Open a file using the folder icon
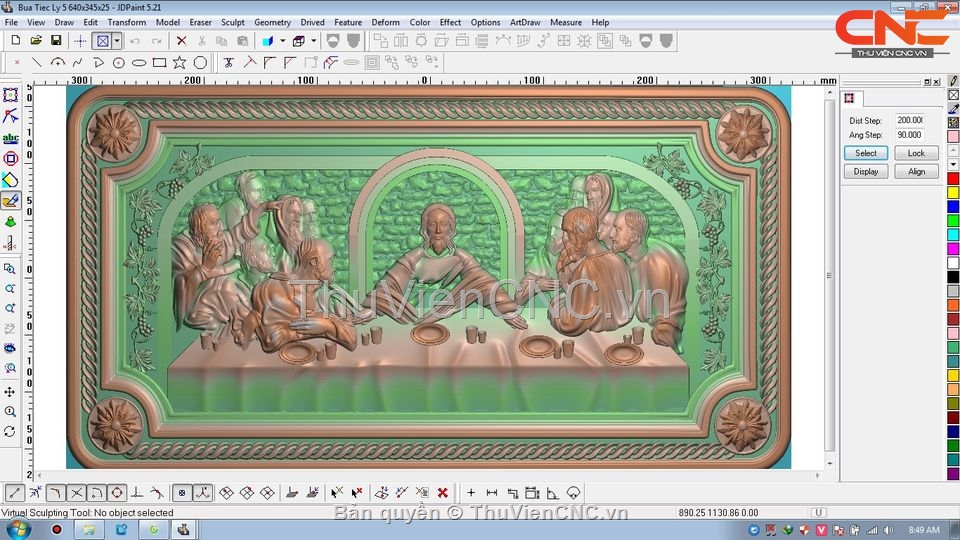The image size is (960, 540). 36,40
